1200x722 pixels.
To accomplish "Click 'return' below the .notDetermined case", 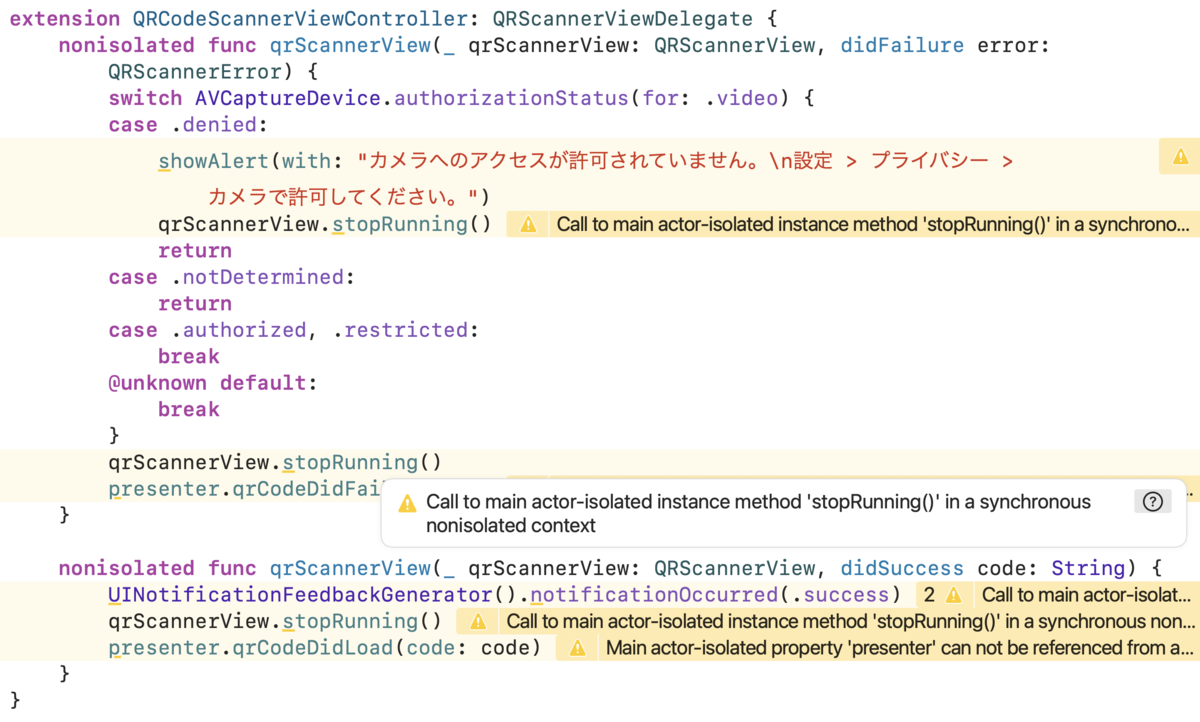I will (195, 303).
